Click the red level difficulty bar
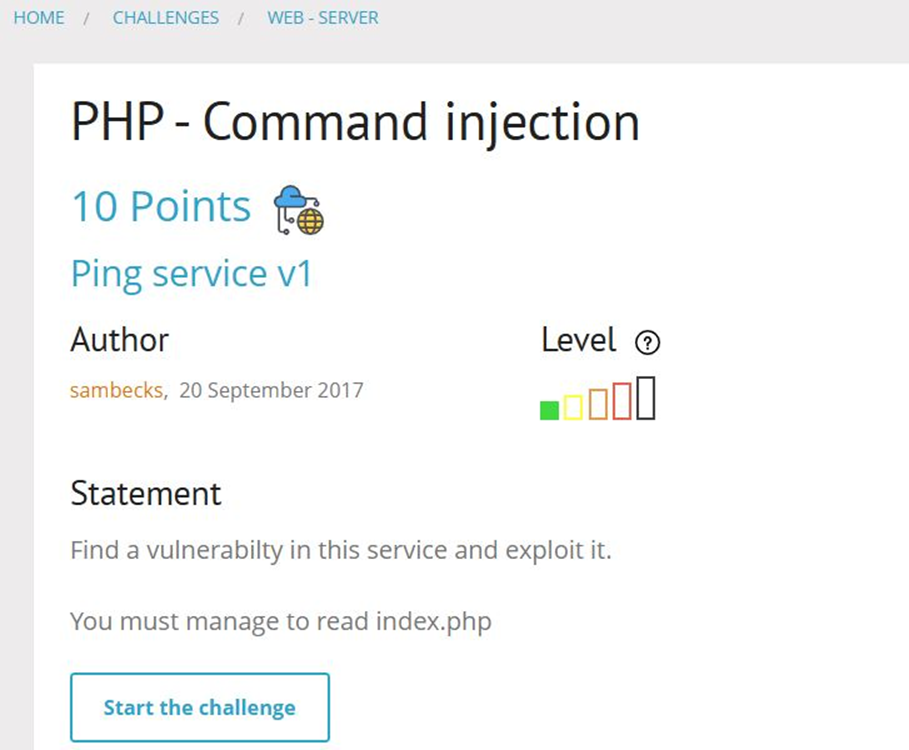This screenshot has height=750, width=909. click(x=624, y=401)
